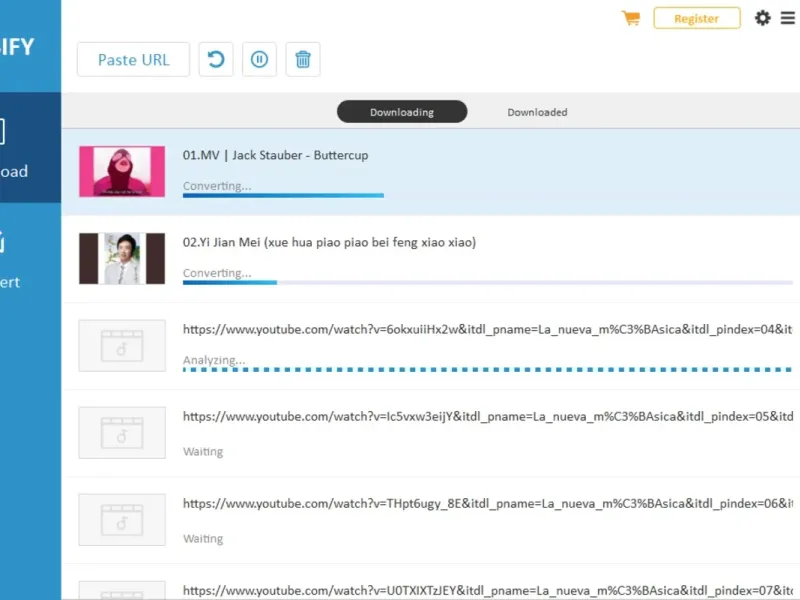Screen dimensions: 800x600
Task: Open the hamburger menu icon
Action: (x=788, y=18)
